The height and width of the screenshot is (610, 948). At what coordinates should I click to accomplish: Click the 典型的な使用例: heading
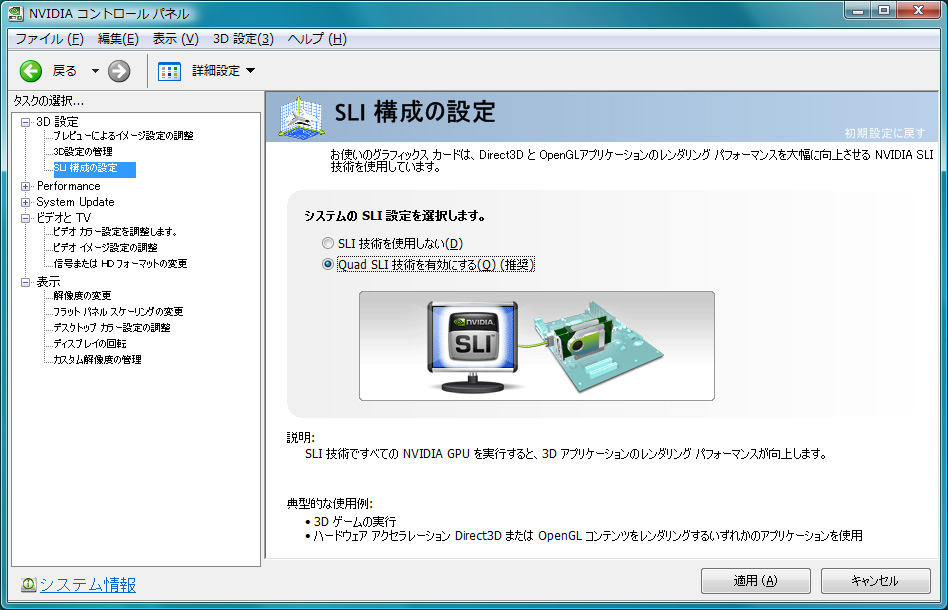(x=330, y=503)
